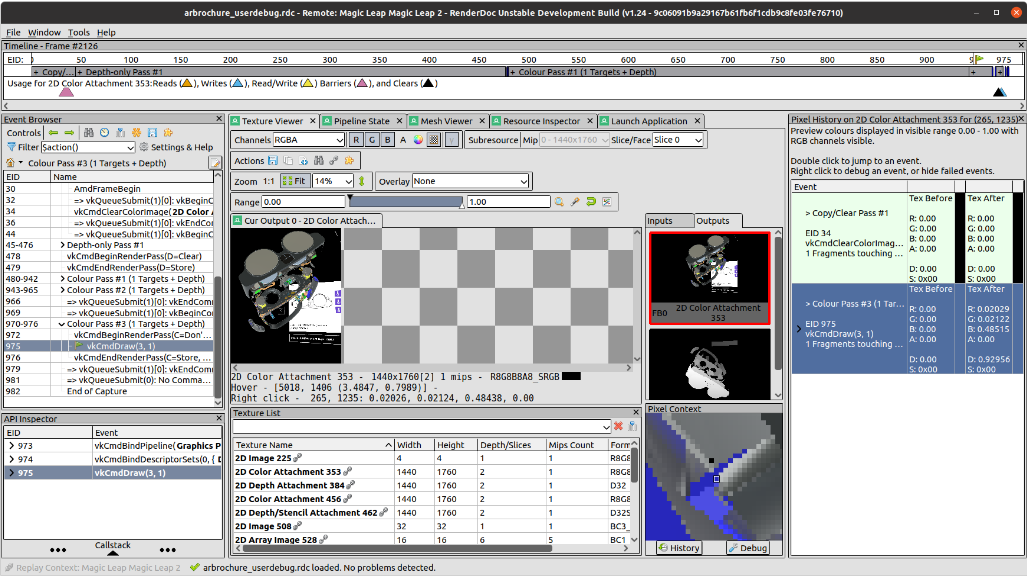Screen dimensions: 1027x577
Task: Open the Window menu
Action: [44, 32]
